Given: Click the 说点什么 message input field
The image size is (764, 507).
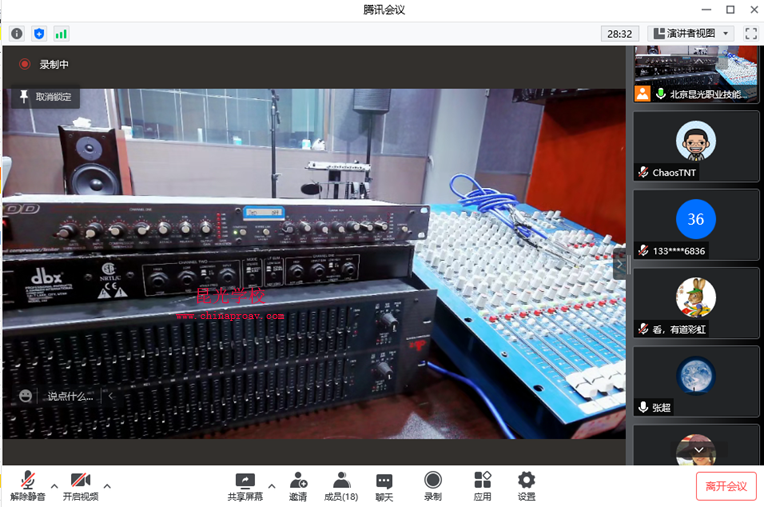Looking at the screenshot, I should [x=70, y=396].
